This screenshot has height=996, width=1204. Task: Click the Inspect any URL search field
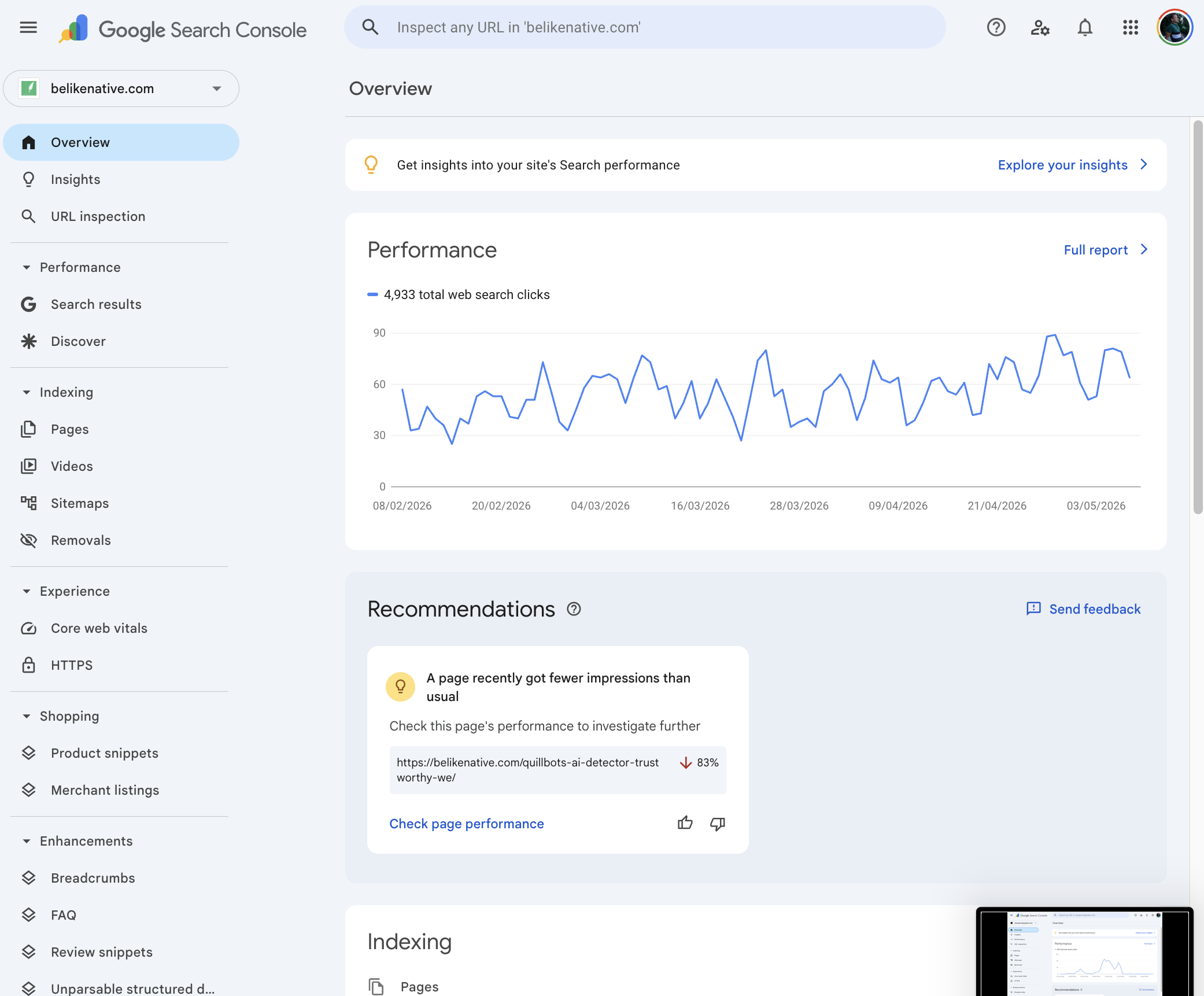coord(645,27)
